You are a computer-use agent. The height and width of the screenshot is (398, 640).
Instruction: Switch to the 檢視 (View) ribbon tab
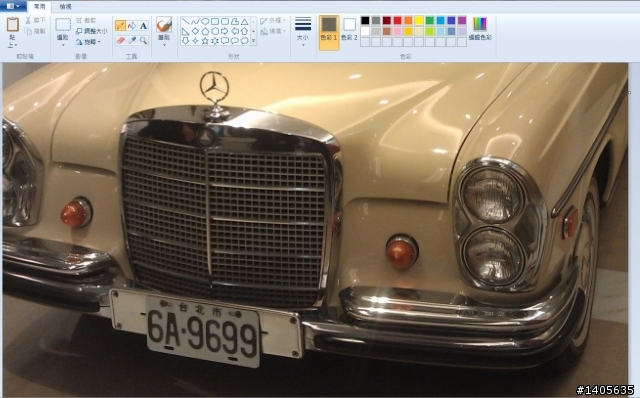(65, 7)
